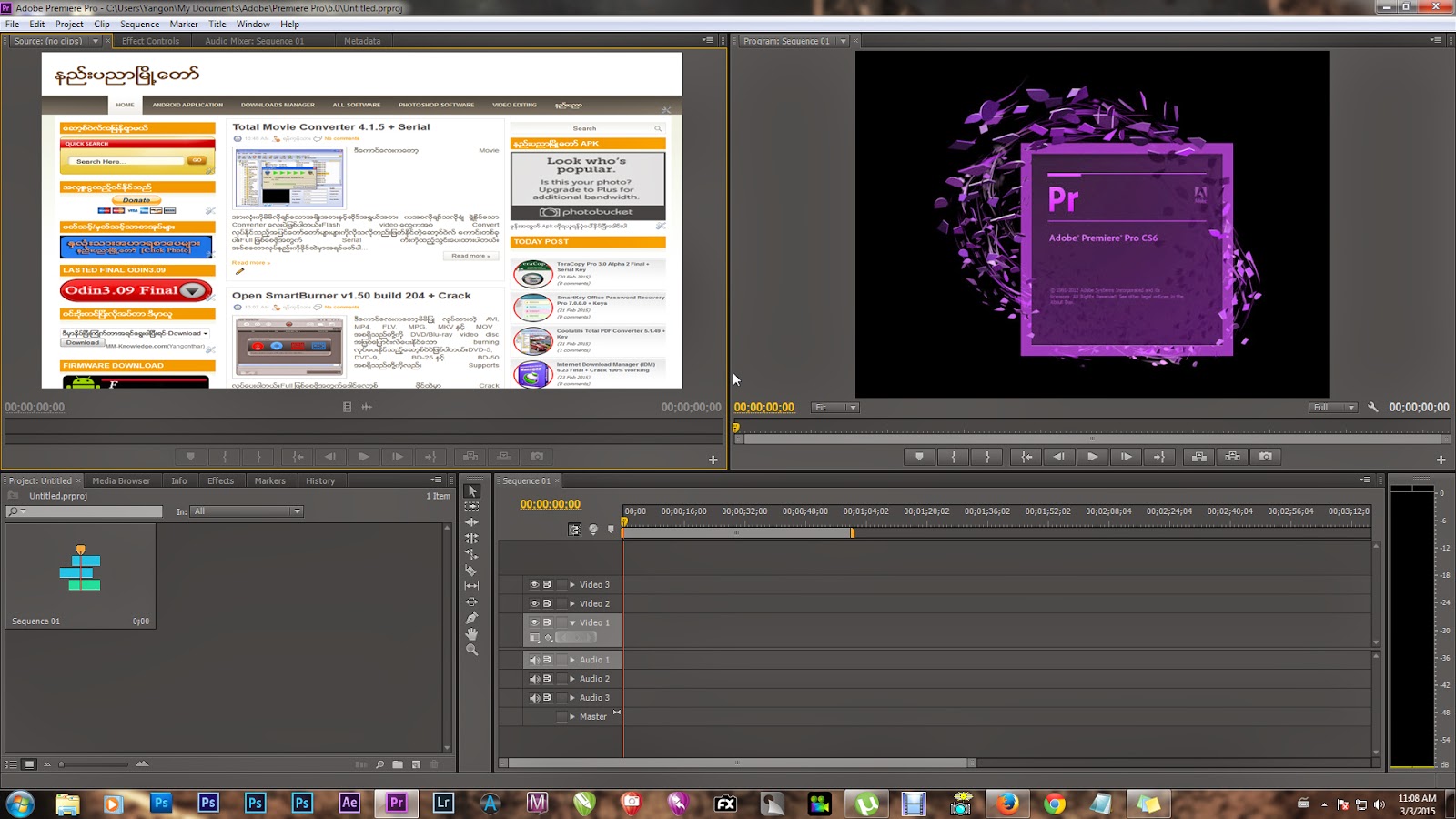Collapse the Video 1 track
The width and height of the screenshot is (1456, 819).
click(x=572, y=623)
